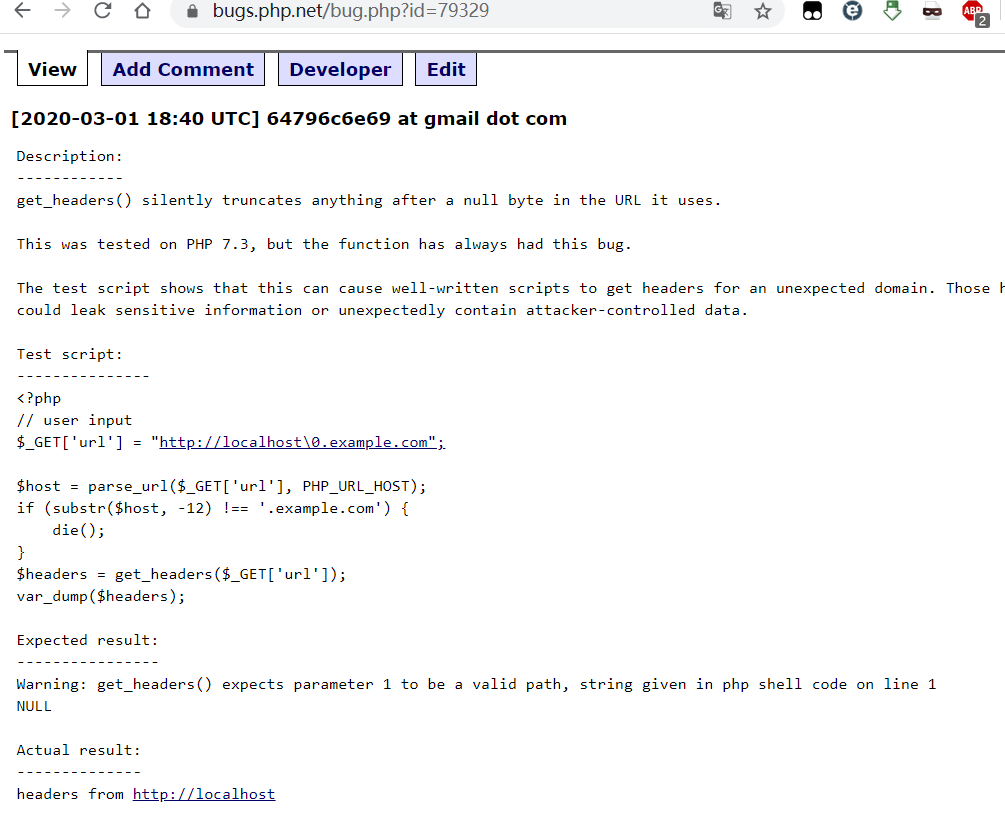The image size is (1005, 828).
Task: Go to the browser home page
Action: tap(142, 11)
